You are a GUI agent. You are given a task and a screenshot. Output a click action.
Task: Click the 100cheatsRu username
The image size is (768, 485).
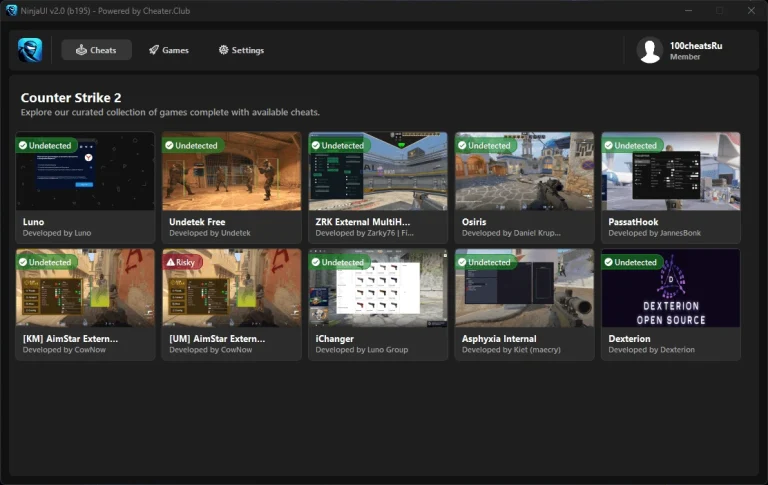696,46
